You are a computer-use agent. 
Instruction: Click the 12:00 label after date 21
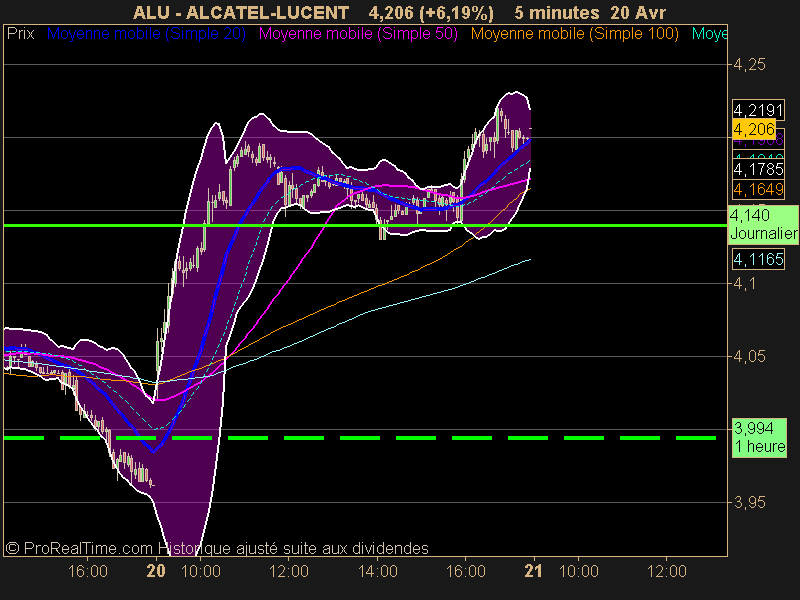click(667, 571)
